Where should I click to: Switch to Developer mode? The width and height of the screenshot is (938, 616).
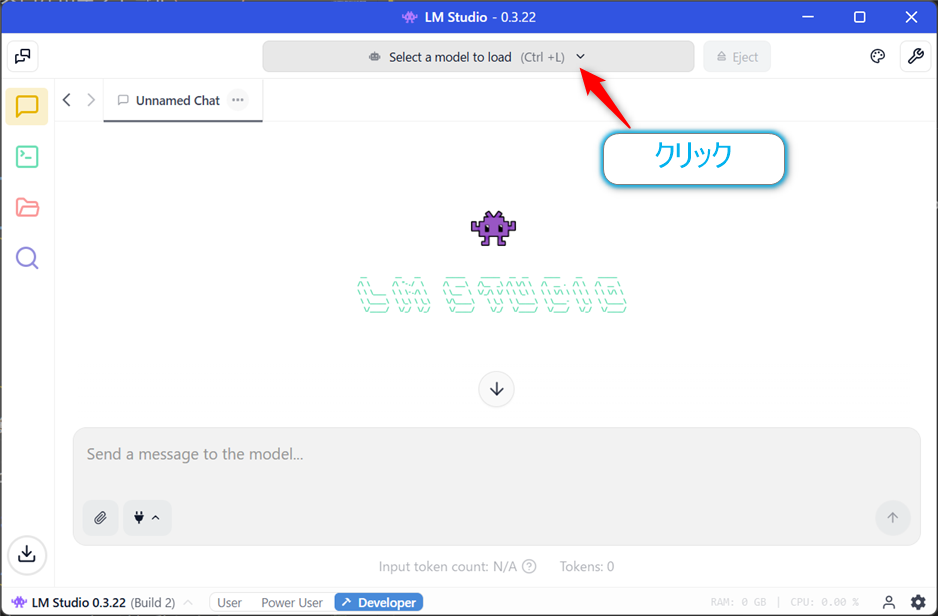(x=379, y=602)
